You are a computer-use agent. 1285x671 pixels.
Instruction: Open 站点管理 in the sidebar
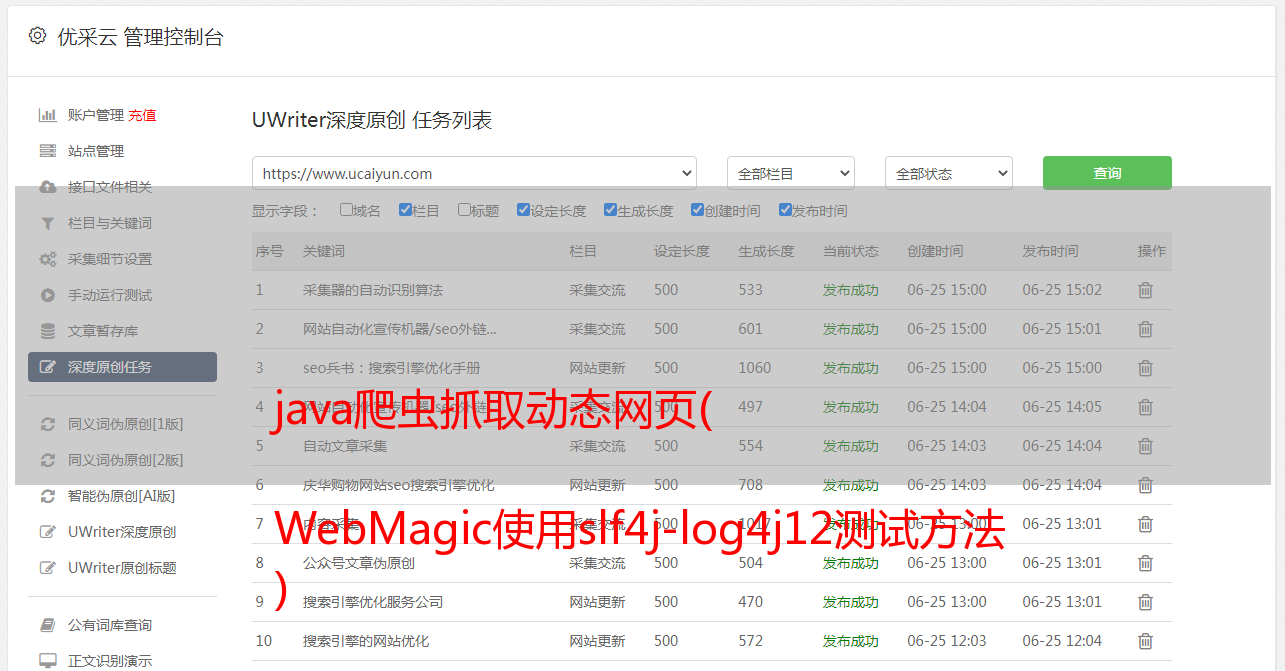tap(96, 151)
